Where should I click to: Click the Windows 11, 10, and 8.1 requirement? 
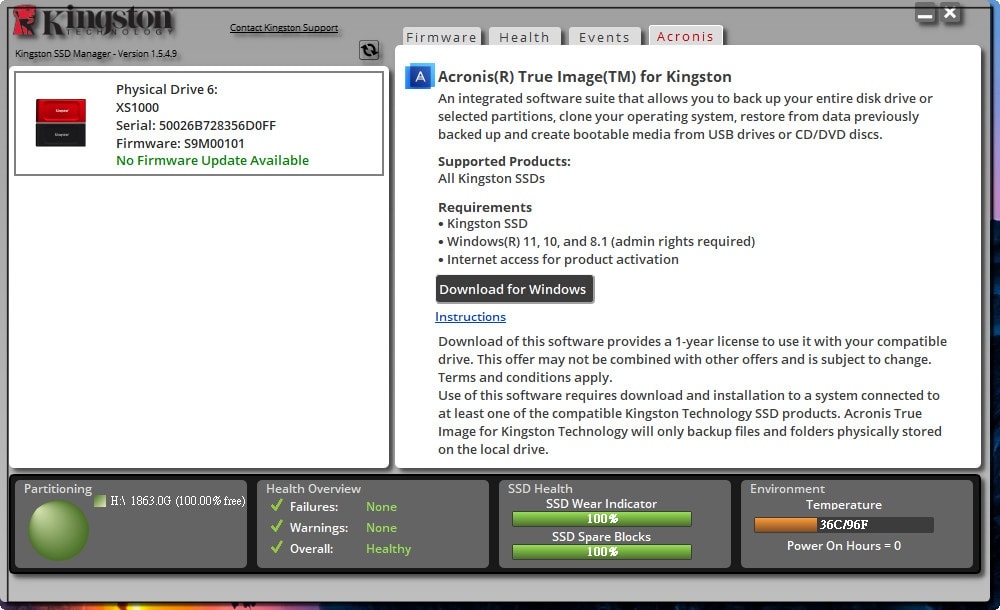click(x=596, y=241)
